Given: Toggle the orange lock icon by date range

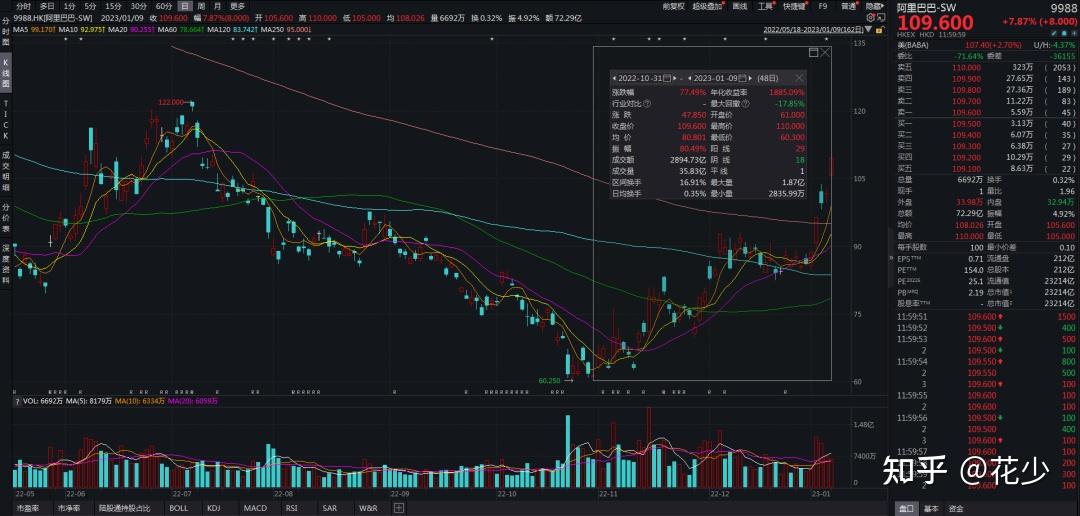Looking at the screenshot, I should pos(879,30).
